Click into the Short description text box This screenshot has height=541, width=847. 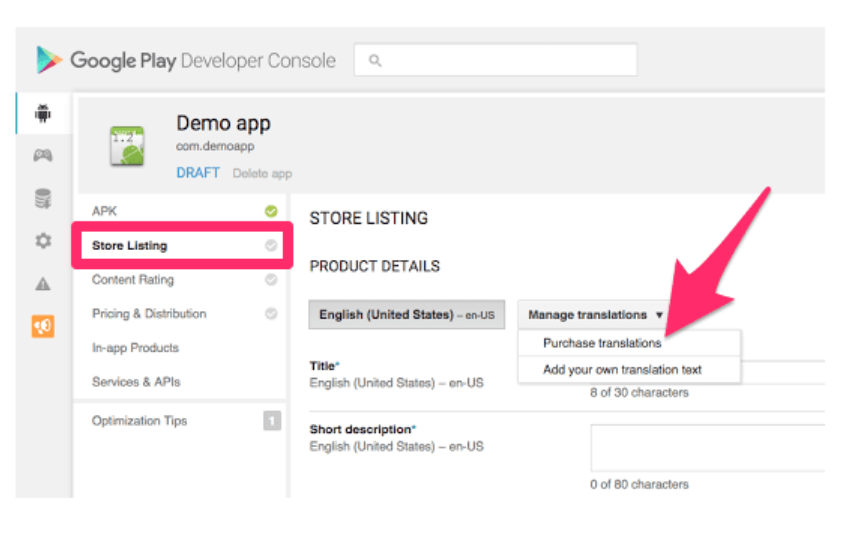[708, 448]
